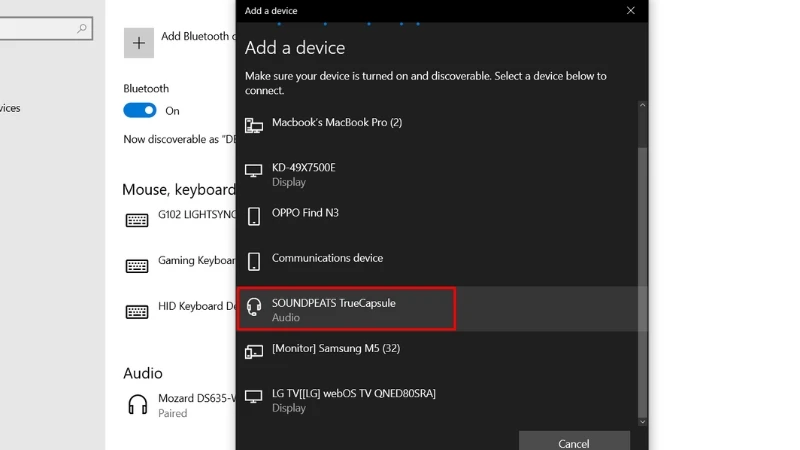800x450 pixels.
Task: Click the scroll up arrow in device list
Action: (642, 105)
